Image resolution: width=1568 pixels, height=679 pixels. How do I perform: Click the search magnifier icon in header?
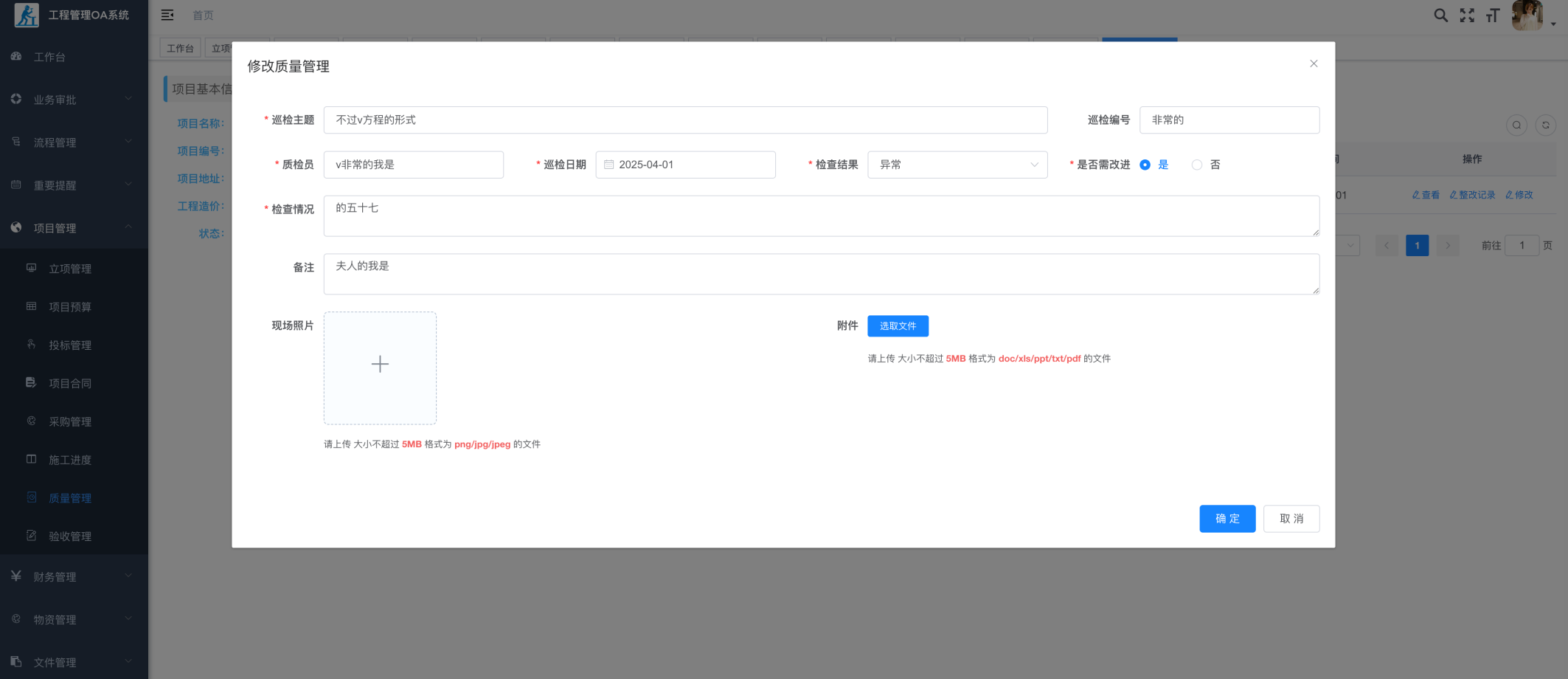click(x=1440, y=15)
